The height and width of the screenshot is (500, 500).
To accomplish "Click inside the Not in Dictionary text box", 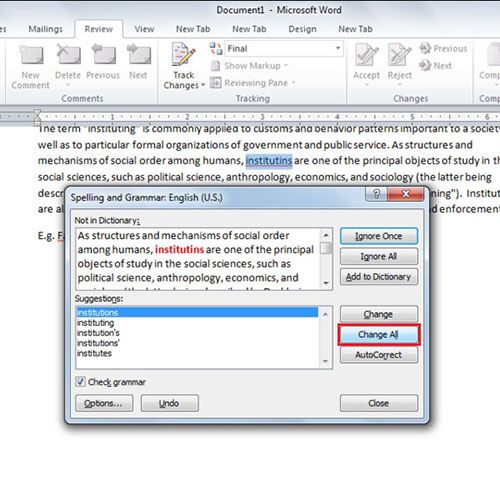I will pyautogui.click(x=198, y=259).
